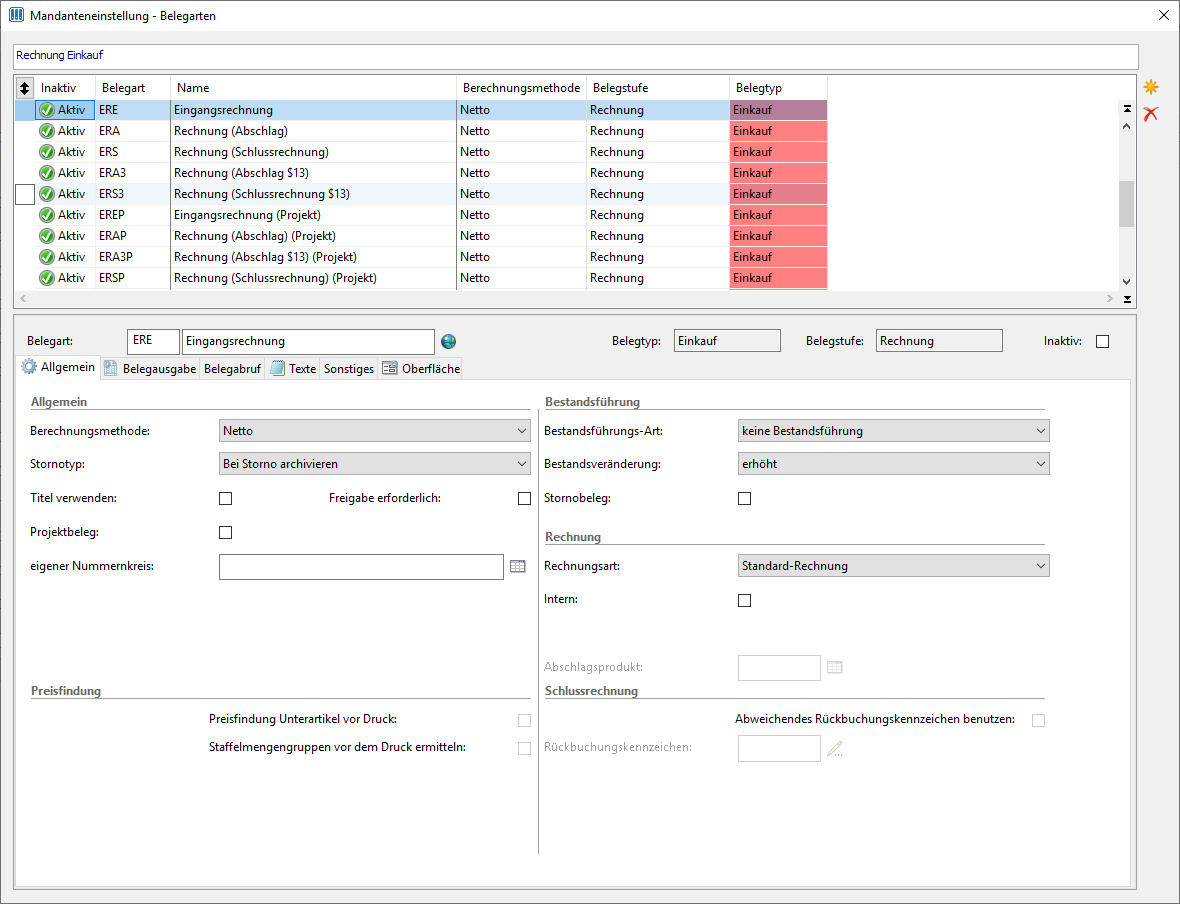Viewport: 1180px width, 904px height.
Task: Open the Rechnungsart dropdown
Action: [893, 565]
